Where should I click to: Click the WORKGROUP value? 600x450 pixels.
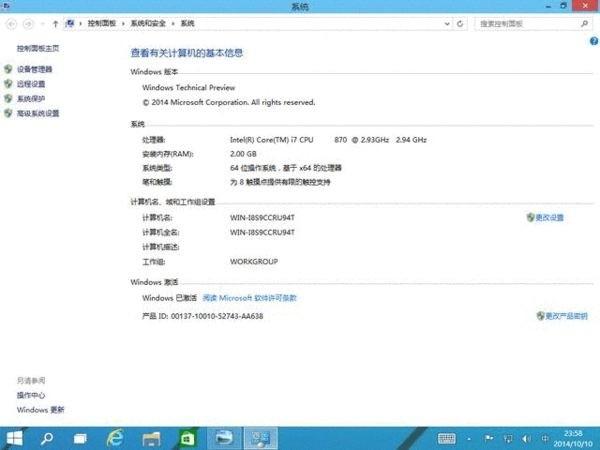pyautogui.click(x=254, y=262)
